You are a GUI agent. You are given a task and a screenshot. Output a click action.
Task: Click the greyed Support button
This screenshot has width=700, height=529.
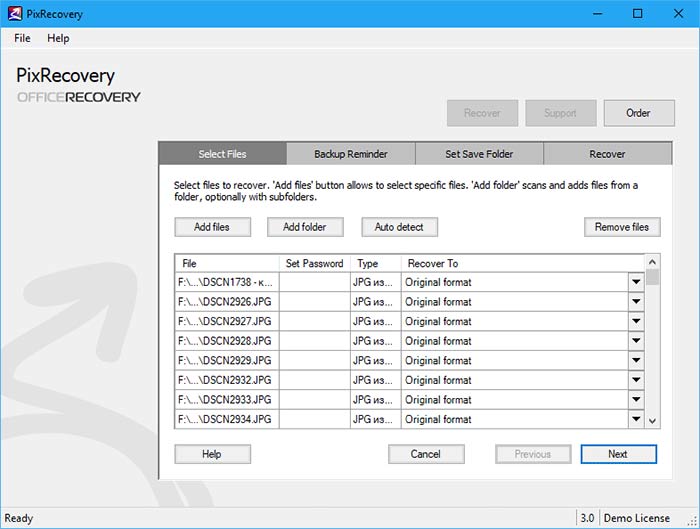(x=561, y=113)
